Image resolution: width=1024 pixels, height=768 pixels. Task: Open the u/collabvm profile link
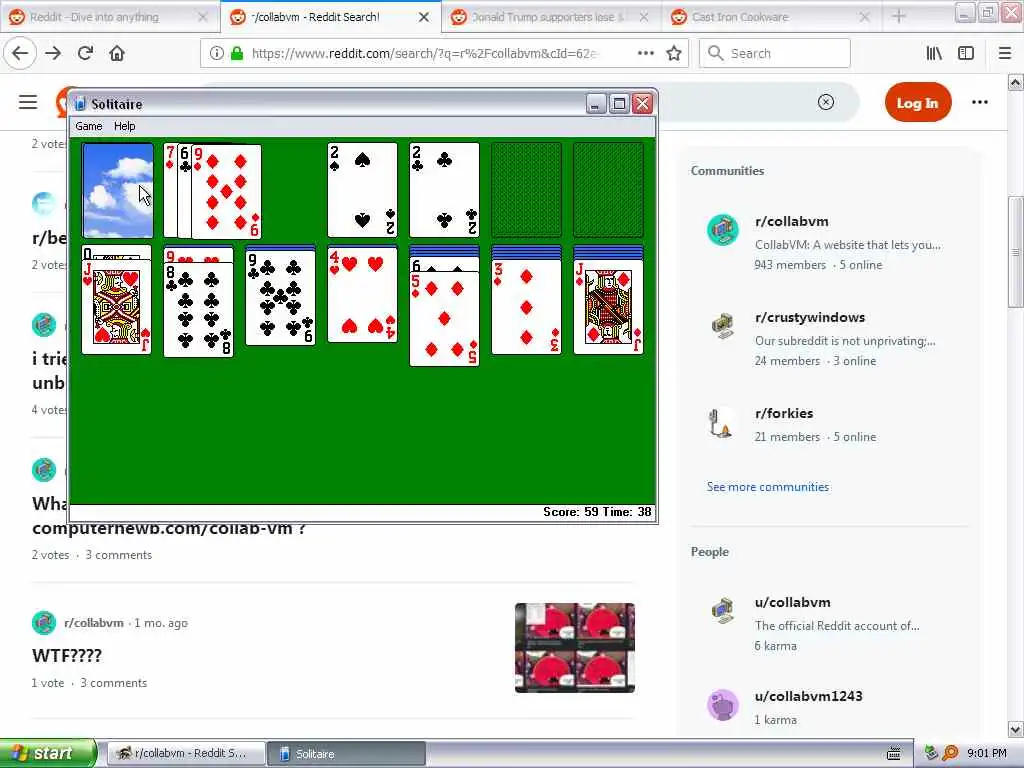(793, 602)
